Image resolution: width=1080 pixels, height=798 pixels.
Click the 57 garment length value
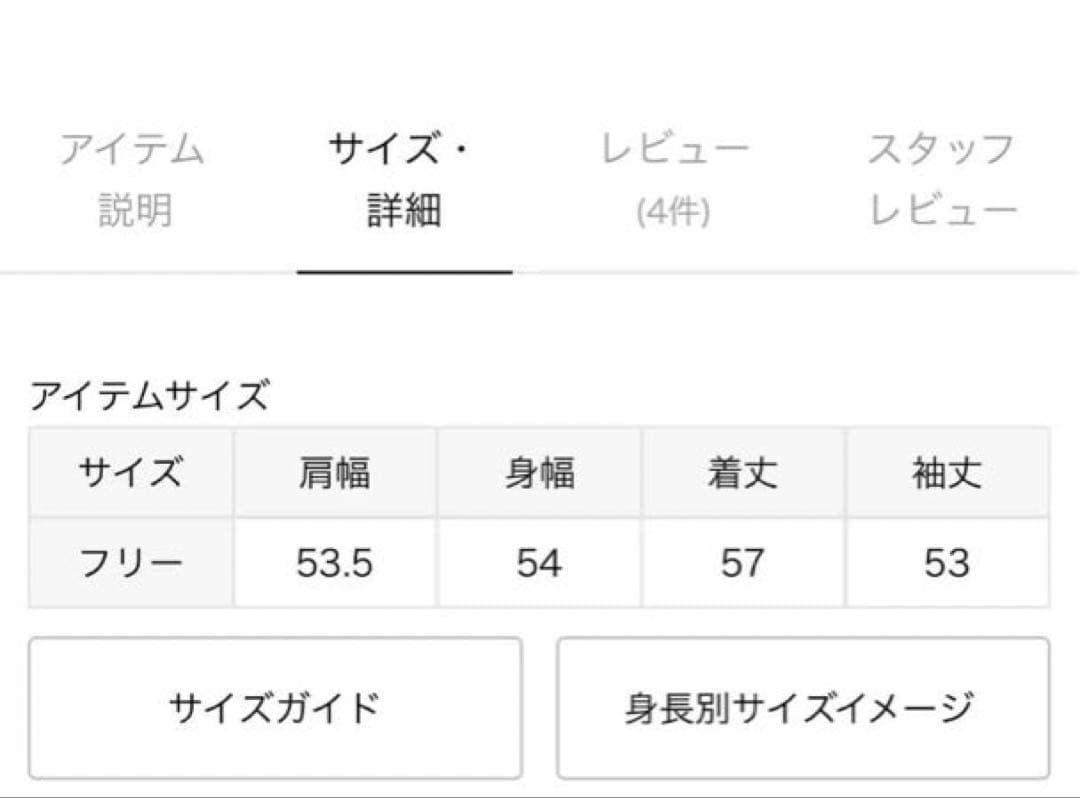click(x=742, y=564)
